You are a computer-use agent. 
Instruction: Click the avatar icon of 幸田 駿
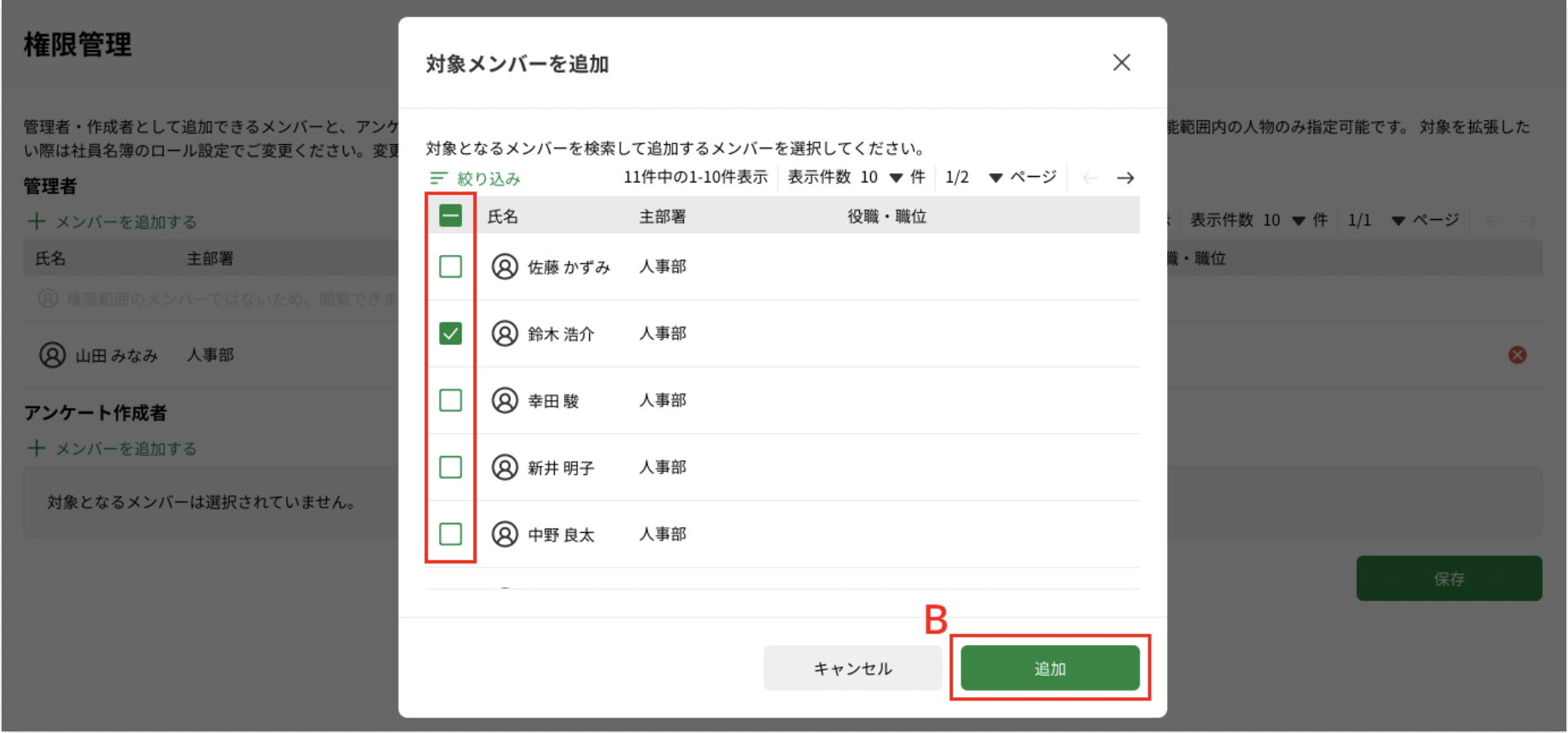point(505,400)
